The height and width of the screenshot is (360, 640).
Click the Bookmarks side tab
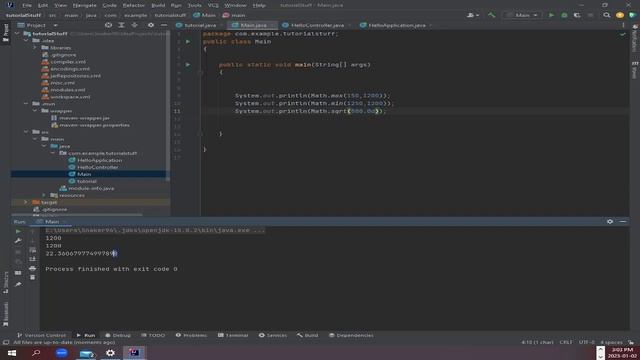coord(6,314)
